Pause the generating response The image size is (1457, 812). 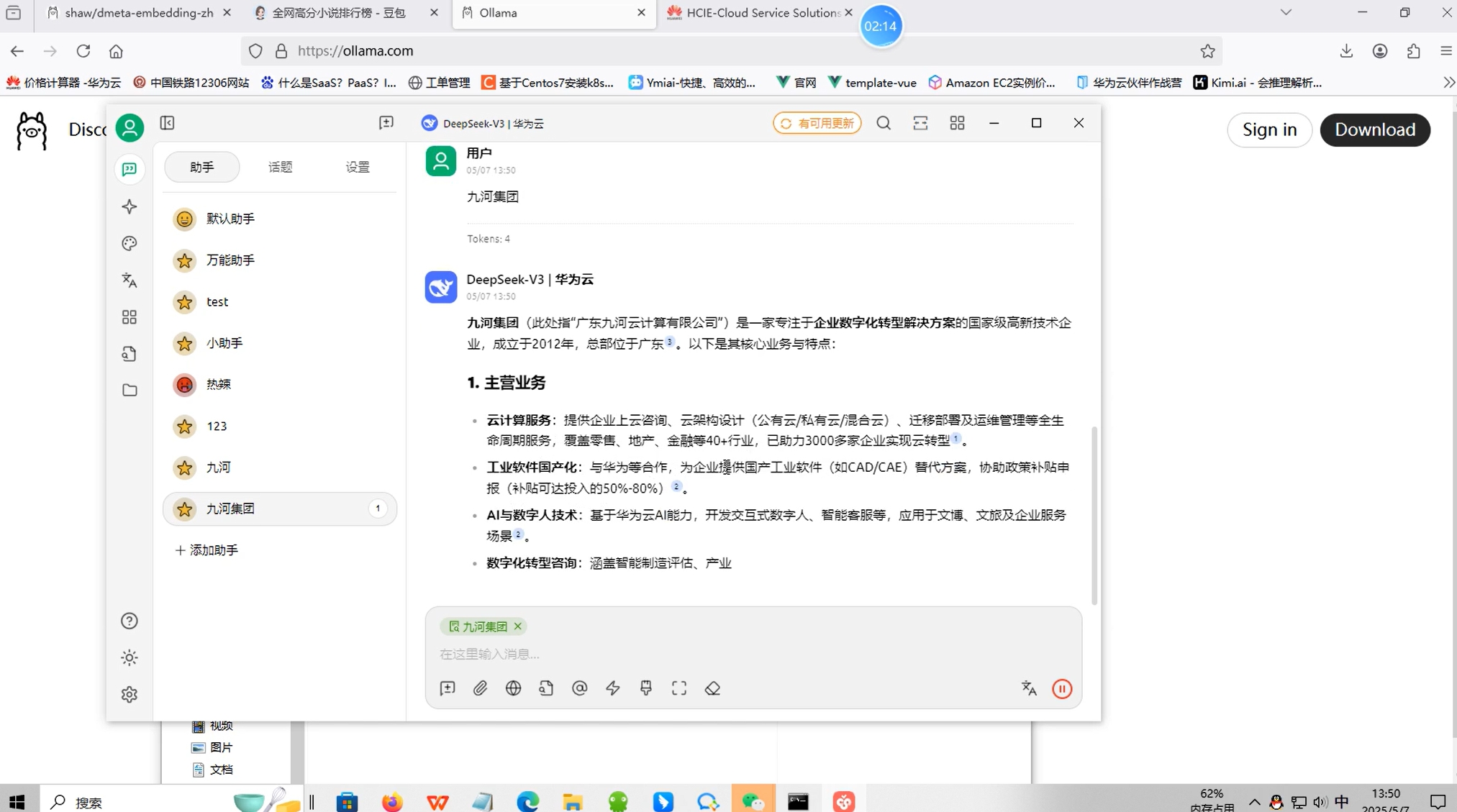[1061, 688]
